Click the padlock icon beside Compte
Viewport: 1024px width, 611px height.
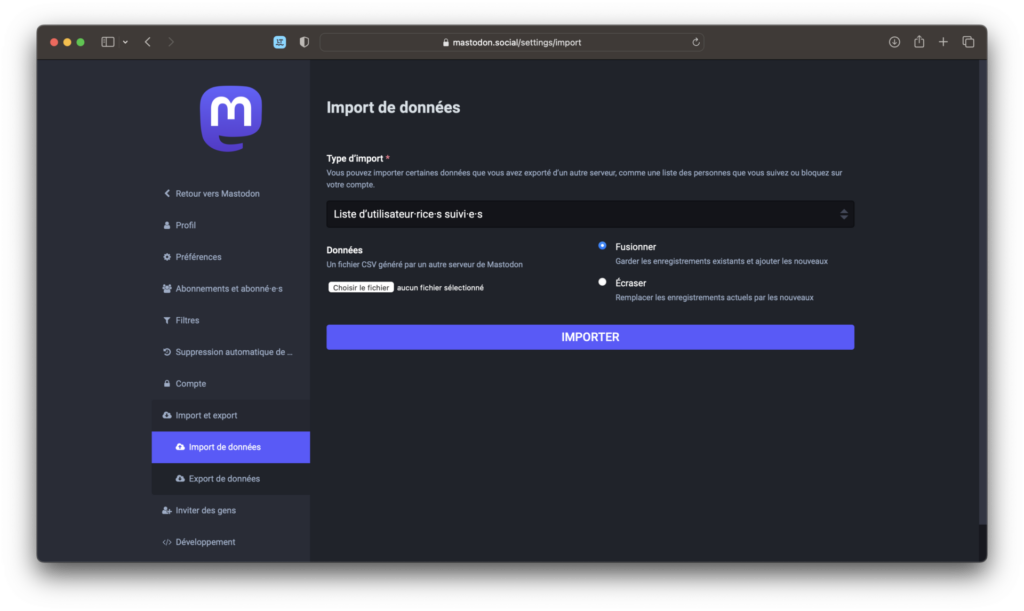click(x=167, y=383)
